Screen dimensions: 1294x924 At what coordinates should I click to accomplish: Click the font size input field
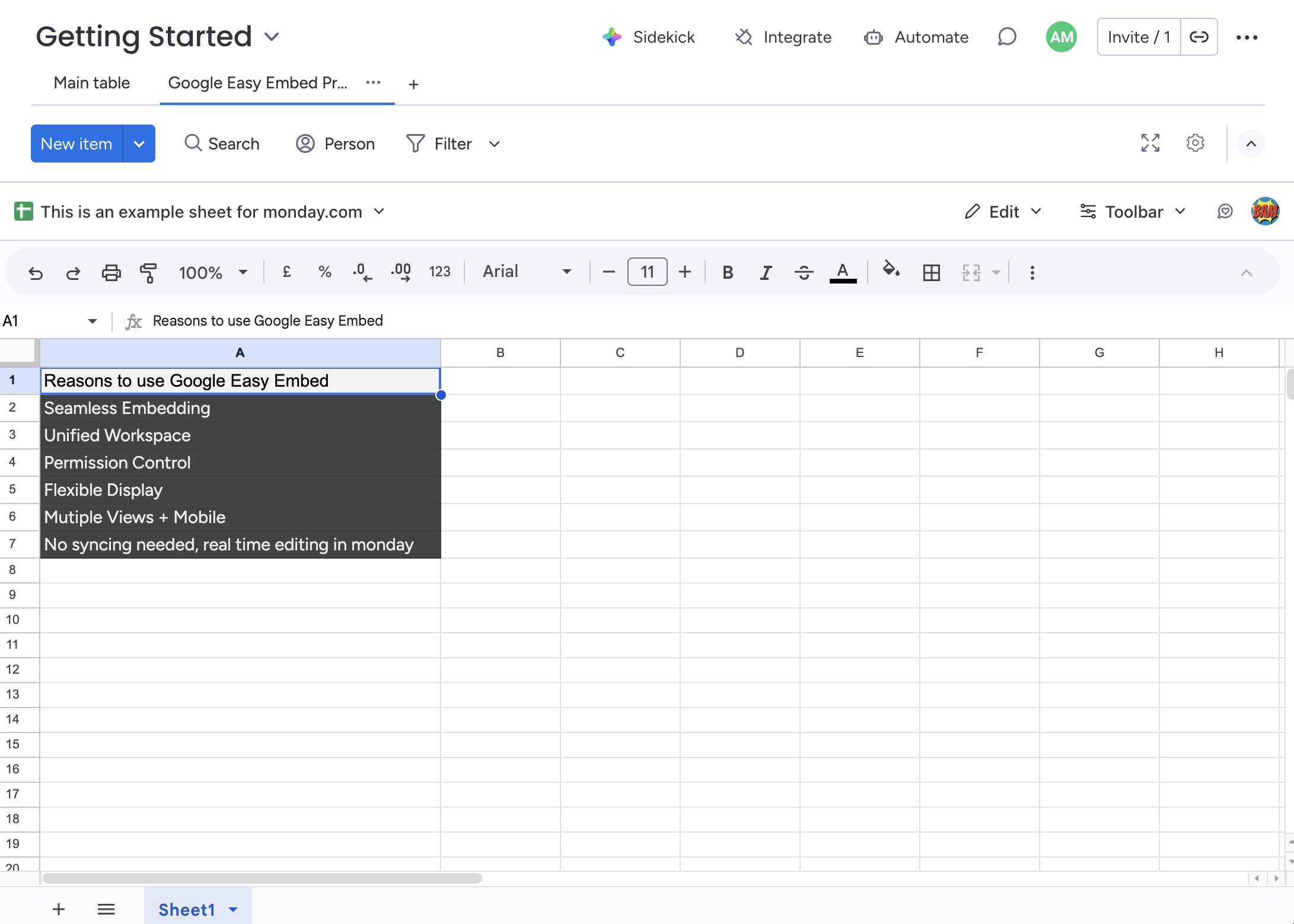[647, 272]
